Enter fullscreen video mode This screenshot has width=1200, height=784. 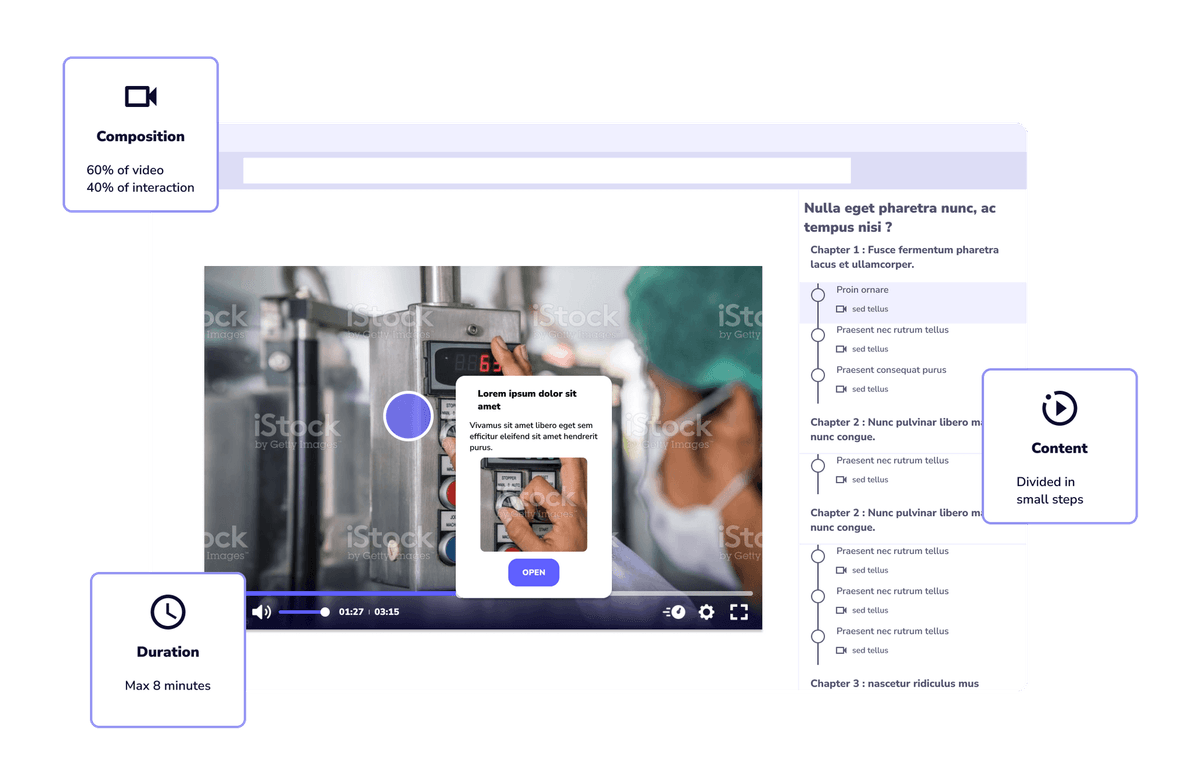(739, 612)
